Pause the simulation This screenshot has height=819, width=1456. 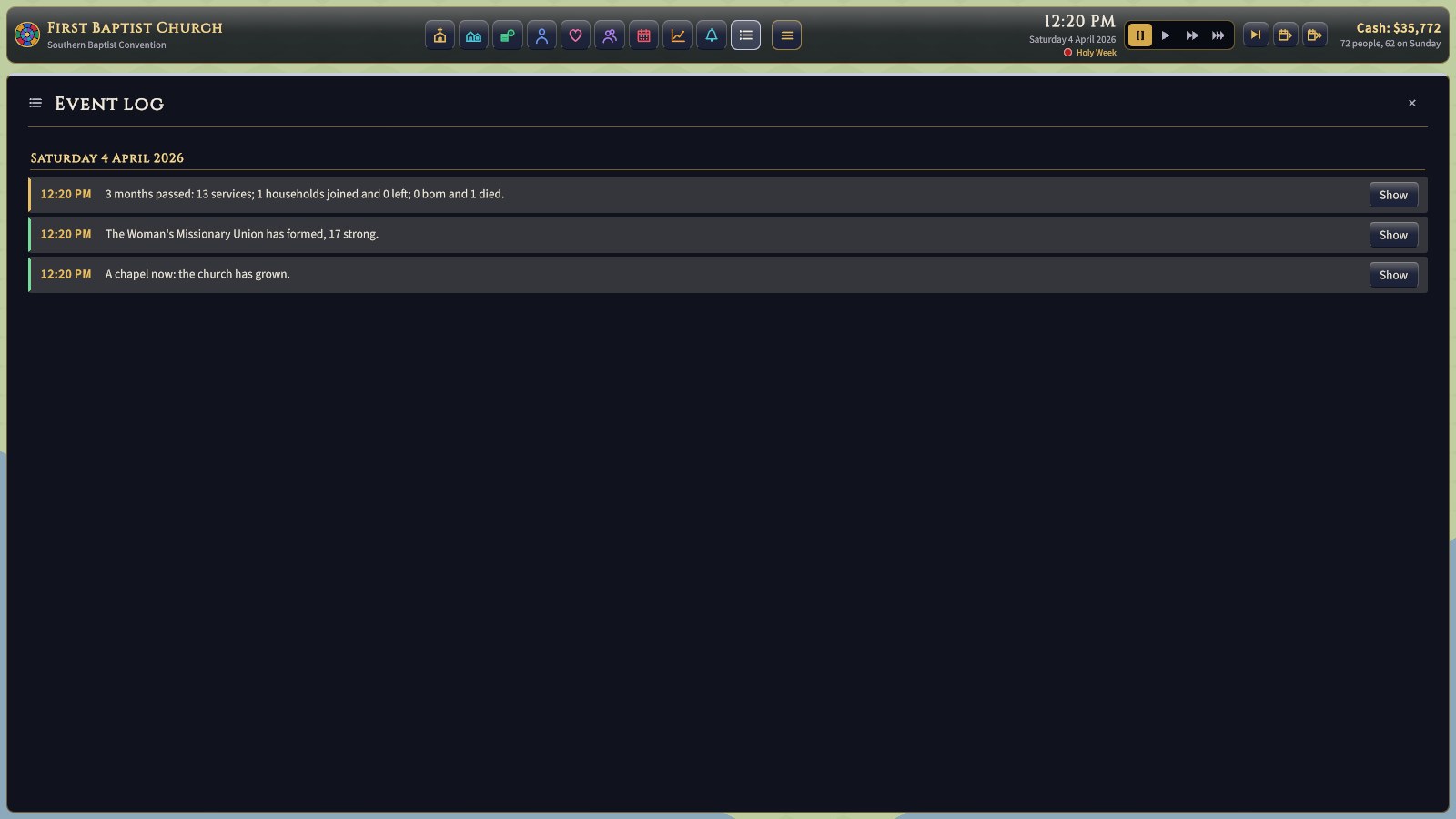(x=1139, y=35)
